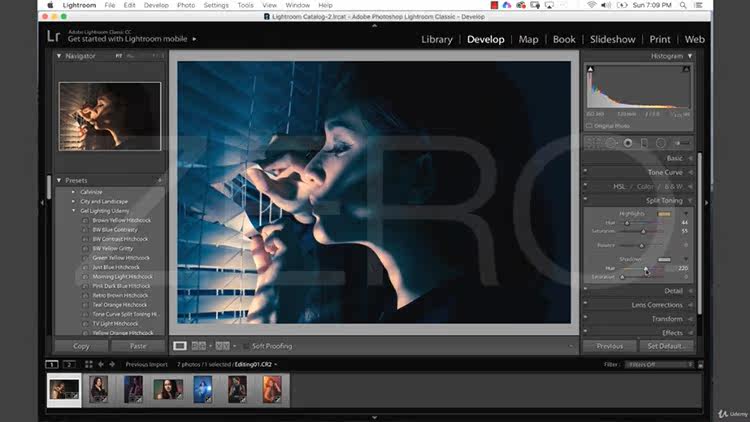This screenshot has width=750, height=422.
Task: Toggle the Split Toning panel switch
Action: [585, 199]
